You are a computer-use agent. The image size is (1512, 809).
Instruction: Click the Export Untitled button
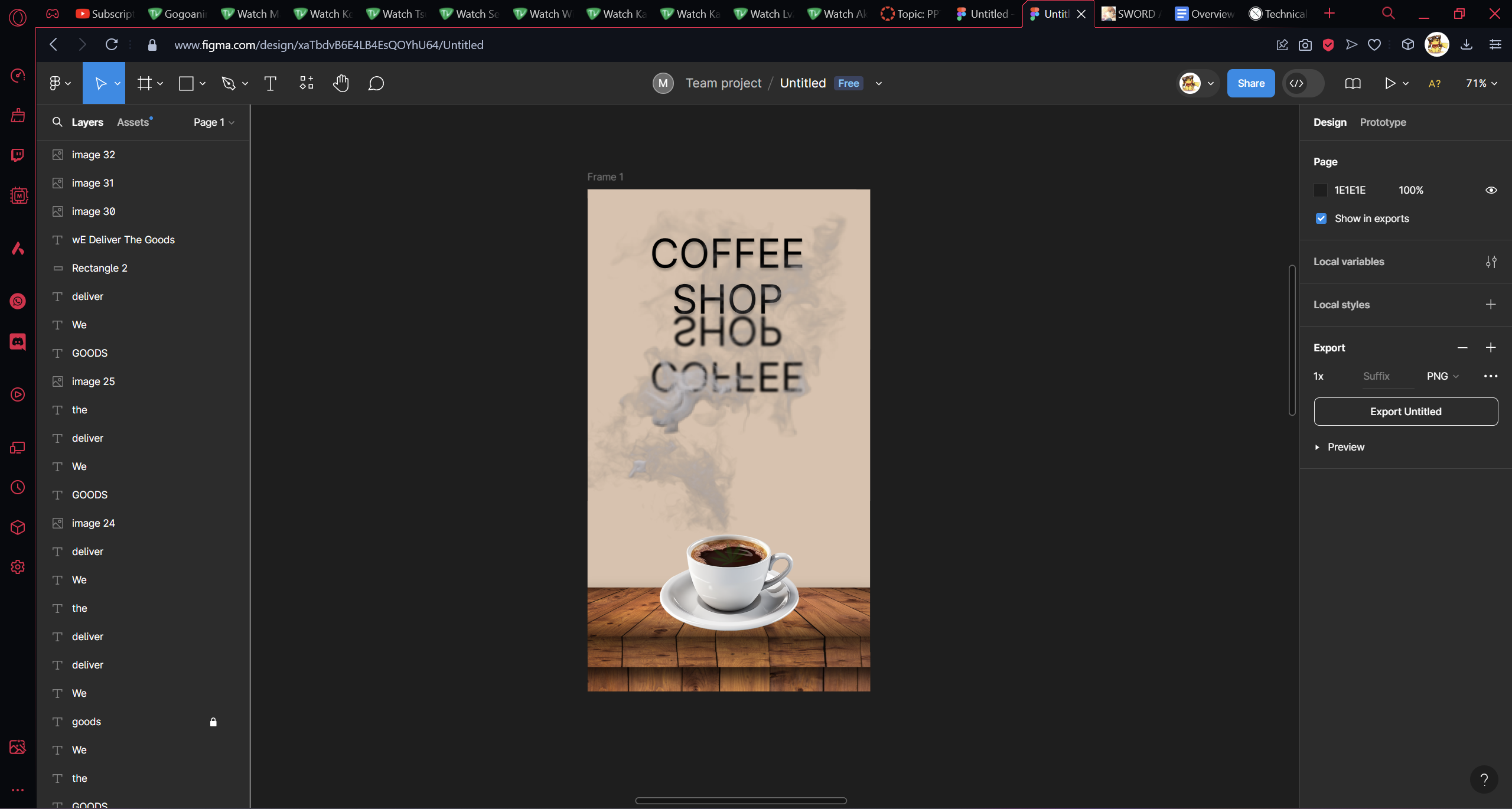[1405, 412]
